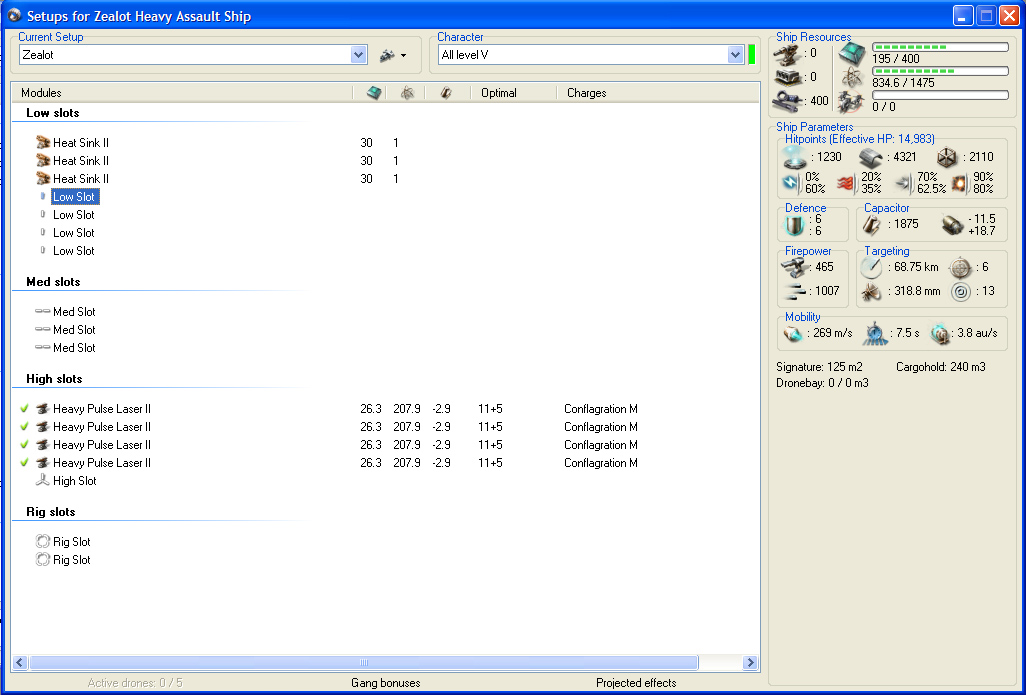1026x695 pixels.
Task: Click the calibration icon showing 400
Action: pyautogui.click(x=787, y=101)
